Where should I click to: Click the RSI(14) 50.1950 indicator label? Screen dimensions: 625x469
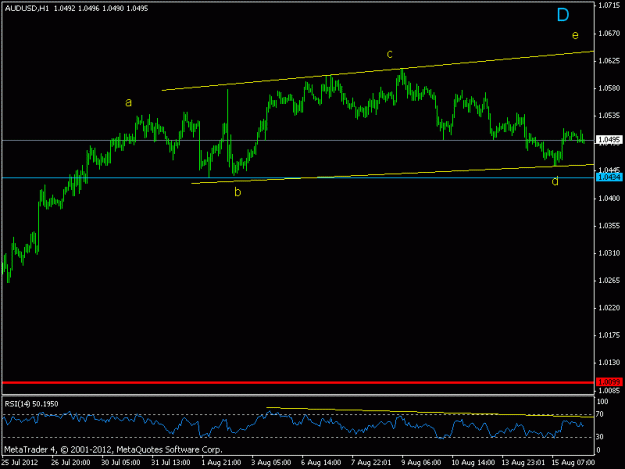point(31,404)
